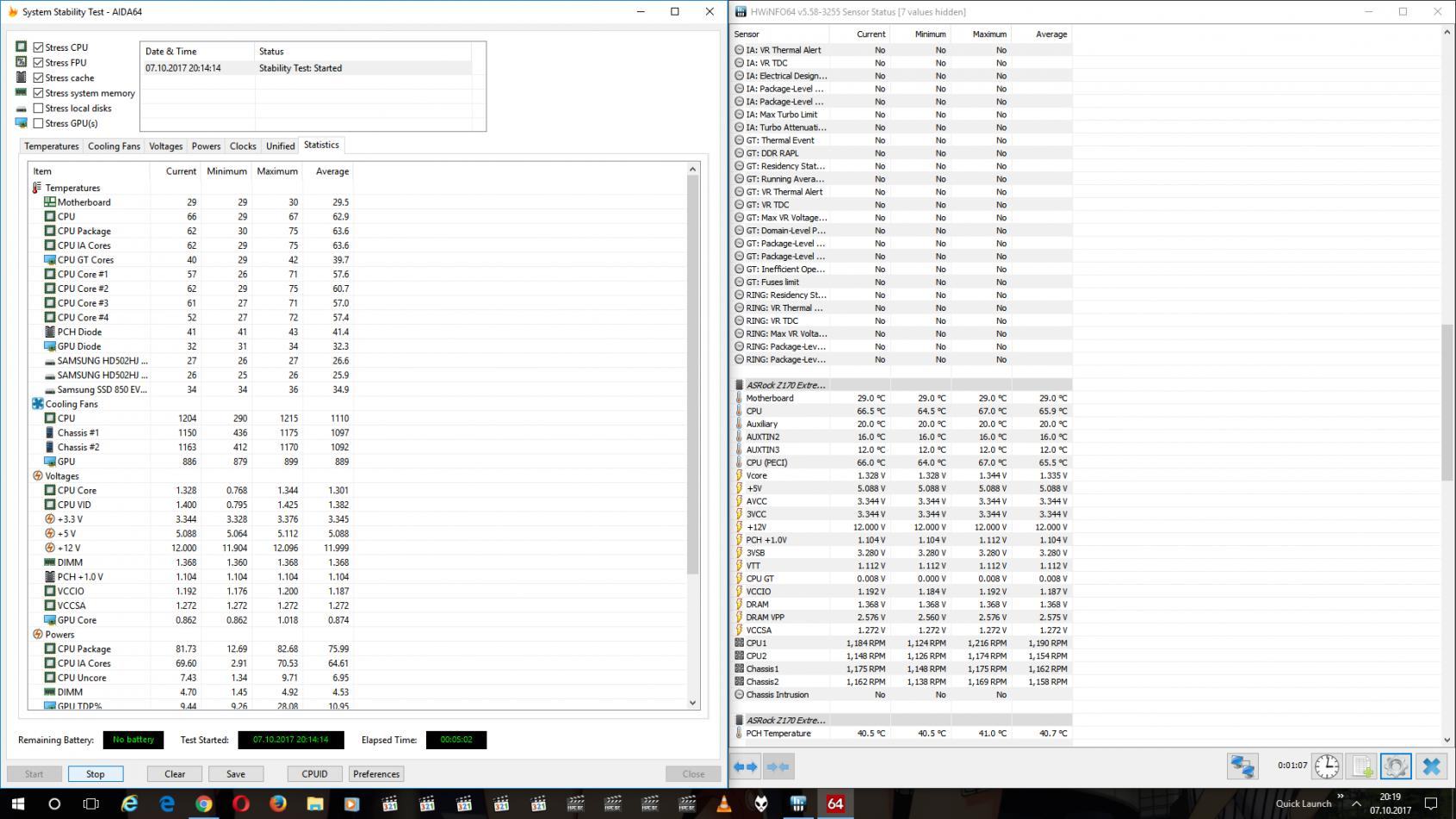Launch foobar2000 from the taskbar

pos(761,803)
